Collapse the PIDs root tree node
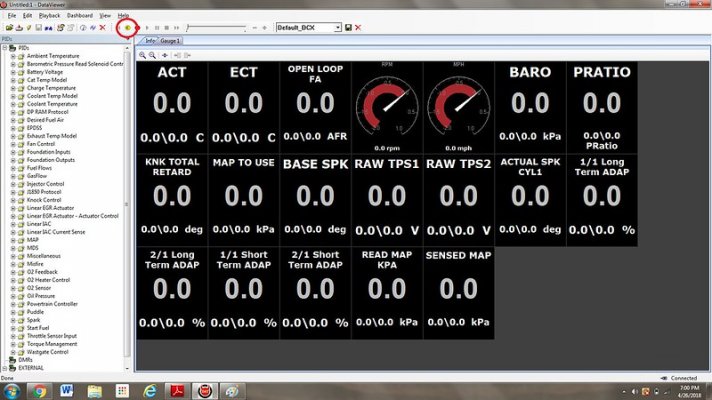This screenshot has width=712, height=400. pos(5,48)
